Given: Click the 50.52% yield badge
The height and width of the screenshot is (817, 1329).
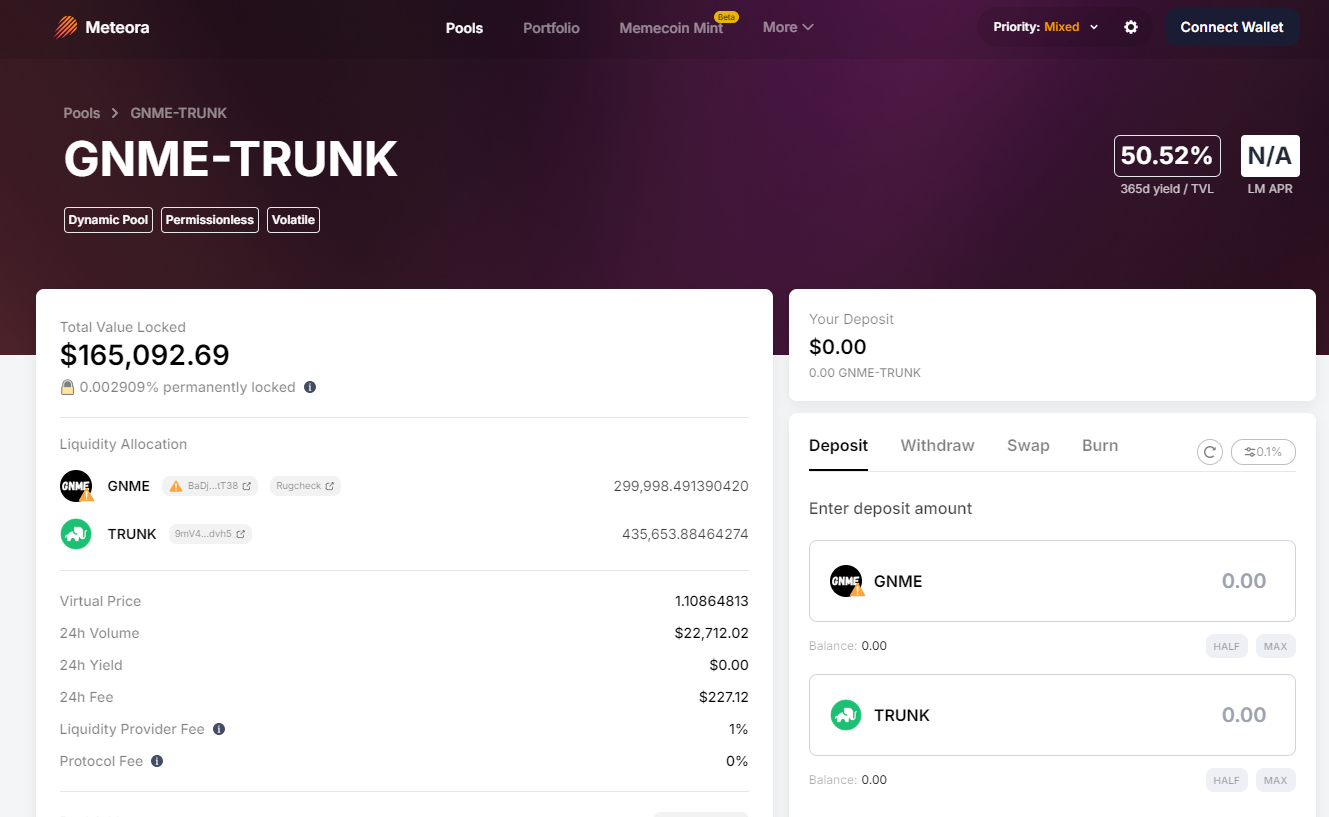Looking at the screenshot, I should [1167, 156].
